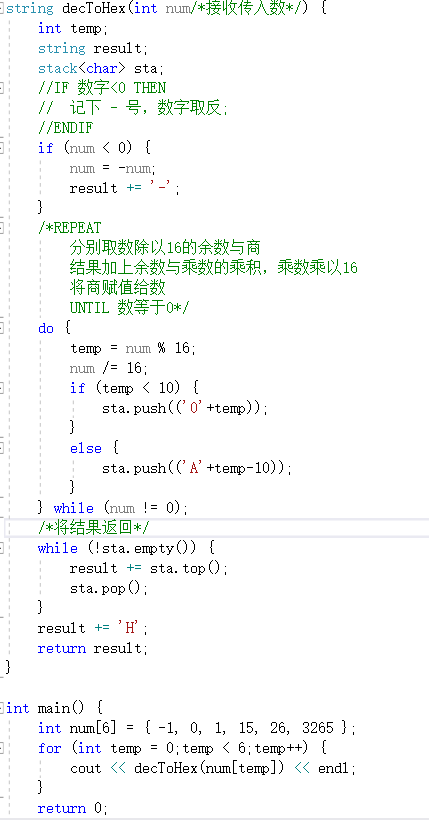429x820 pixels.
Task: Collapse the if (temp < 10) block
Action: tap(2, 388)
